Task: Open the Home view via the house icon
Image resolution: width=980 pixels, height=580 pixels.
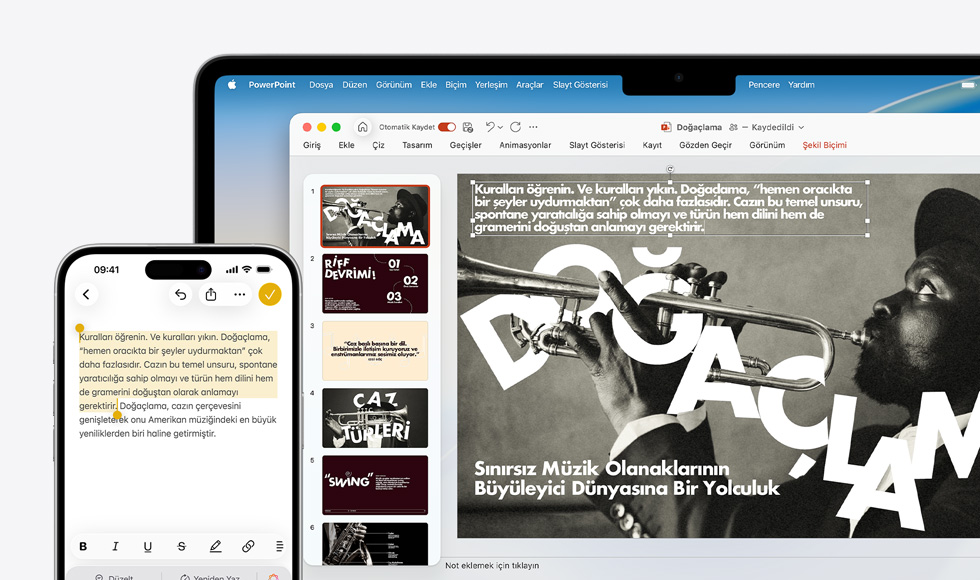Action: tap(363, 128)
